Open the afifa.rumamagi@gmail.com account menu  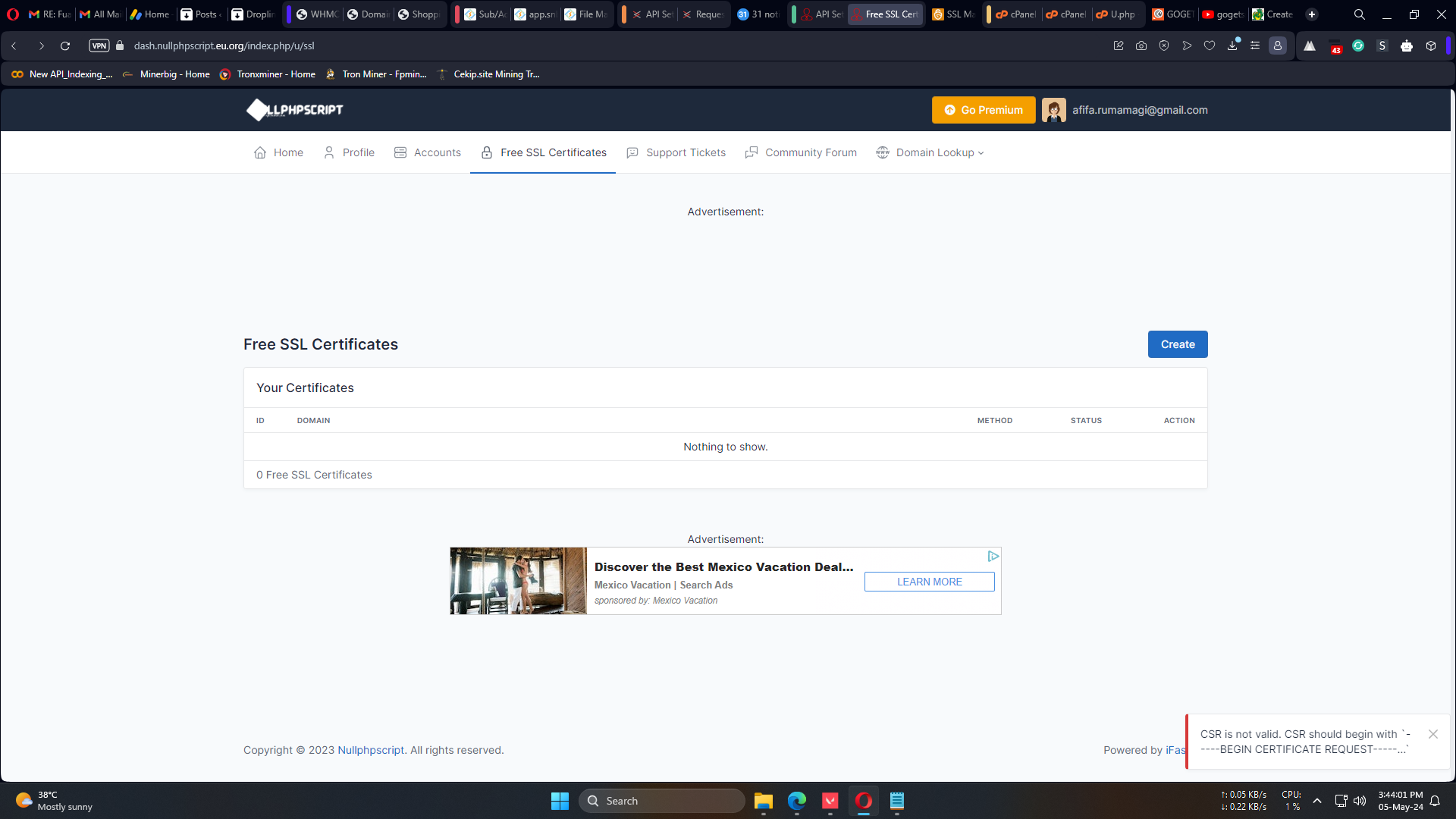pos(1140,110)
